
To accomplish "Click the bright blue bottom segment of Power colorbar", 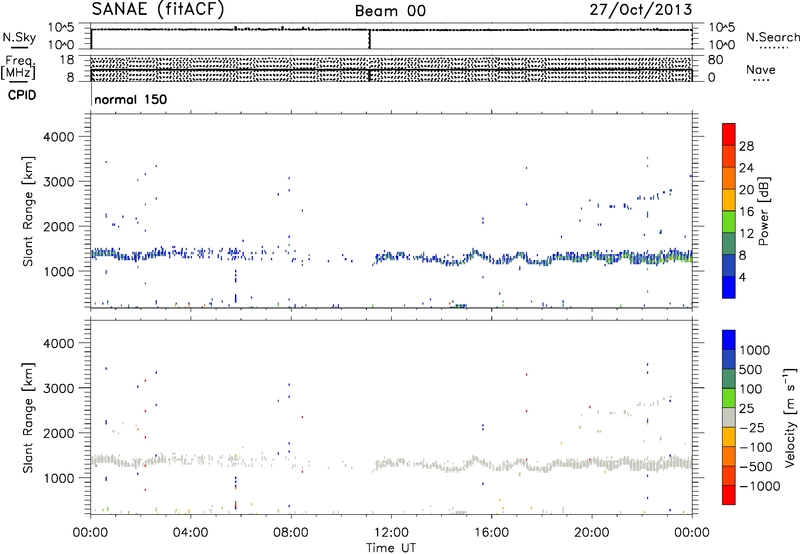I will (x=729, y=287).
